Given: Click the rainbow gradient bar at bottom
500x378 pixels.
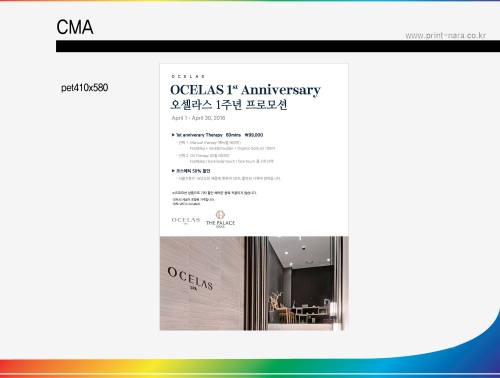Looking at the screenshot, I should 250,368.
